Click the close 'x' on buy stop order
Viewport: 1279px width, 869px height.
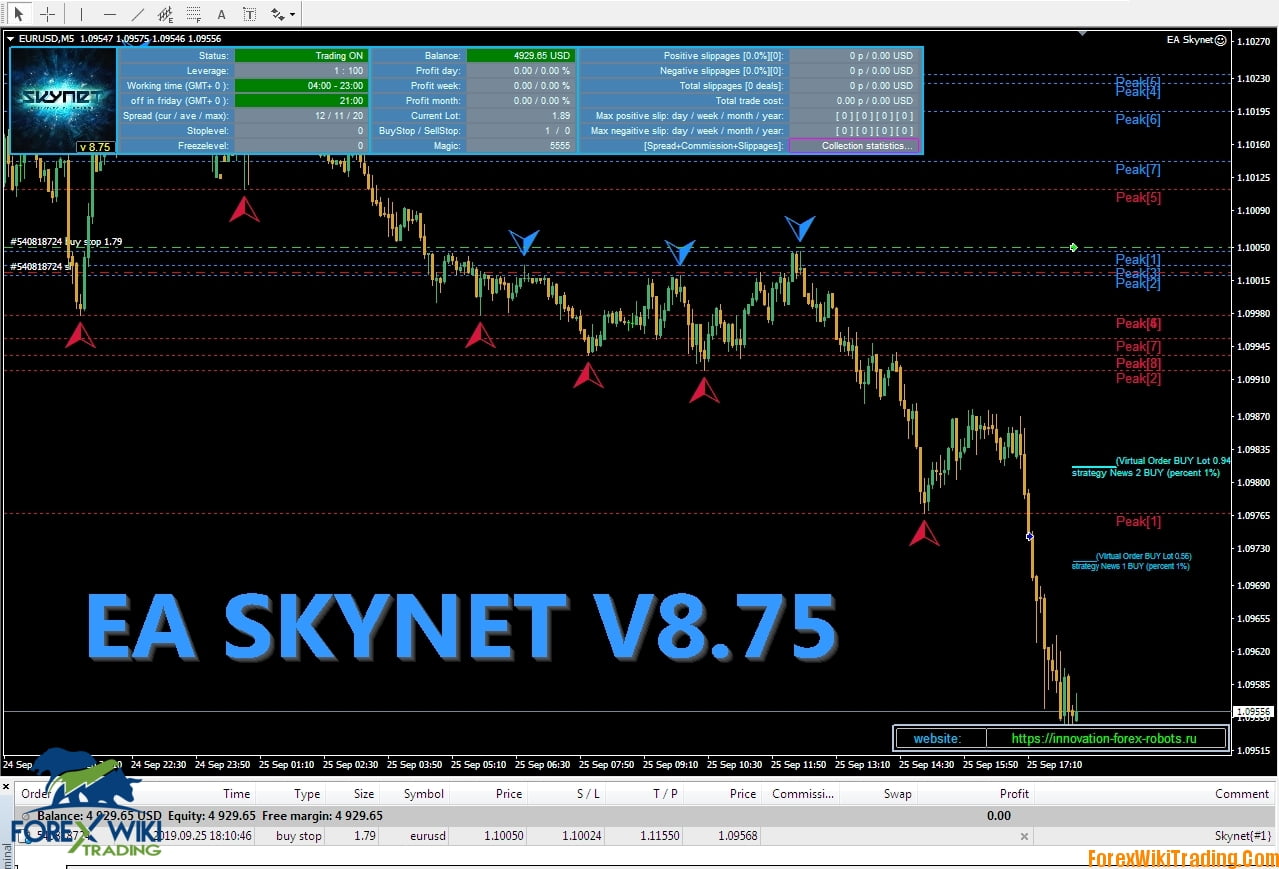(1023, 836)
